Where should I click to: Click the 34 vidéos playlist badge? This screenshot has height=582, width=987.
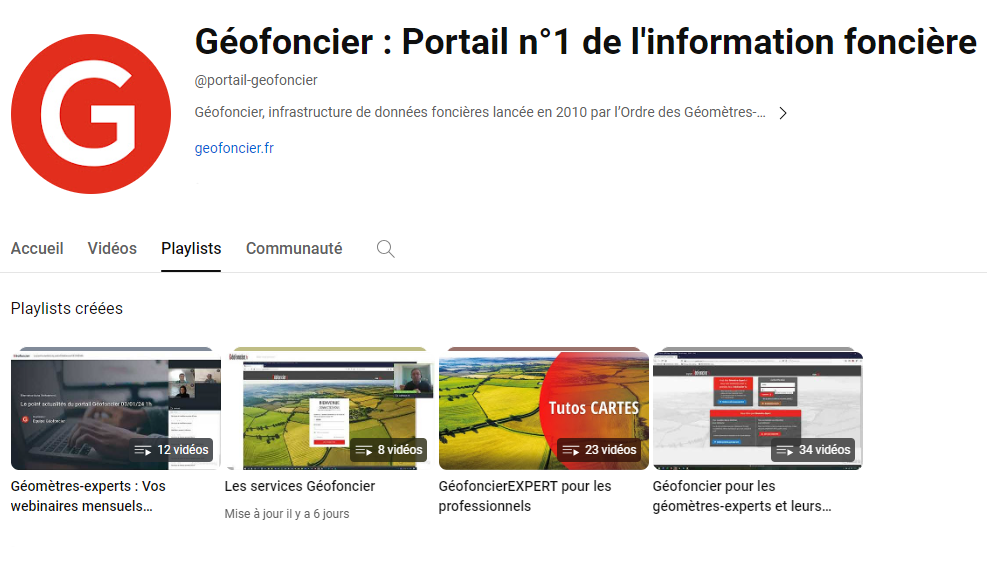tap(813, 450)
